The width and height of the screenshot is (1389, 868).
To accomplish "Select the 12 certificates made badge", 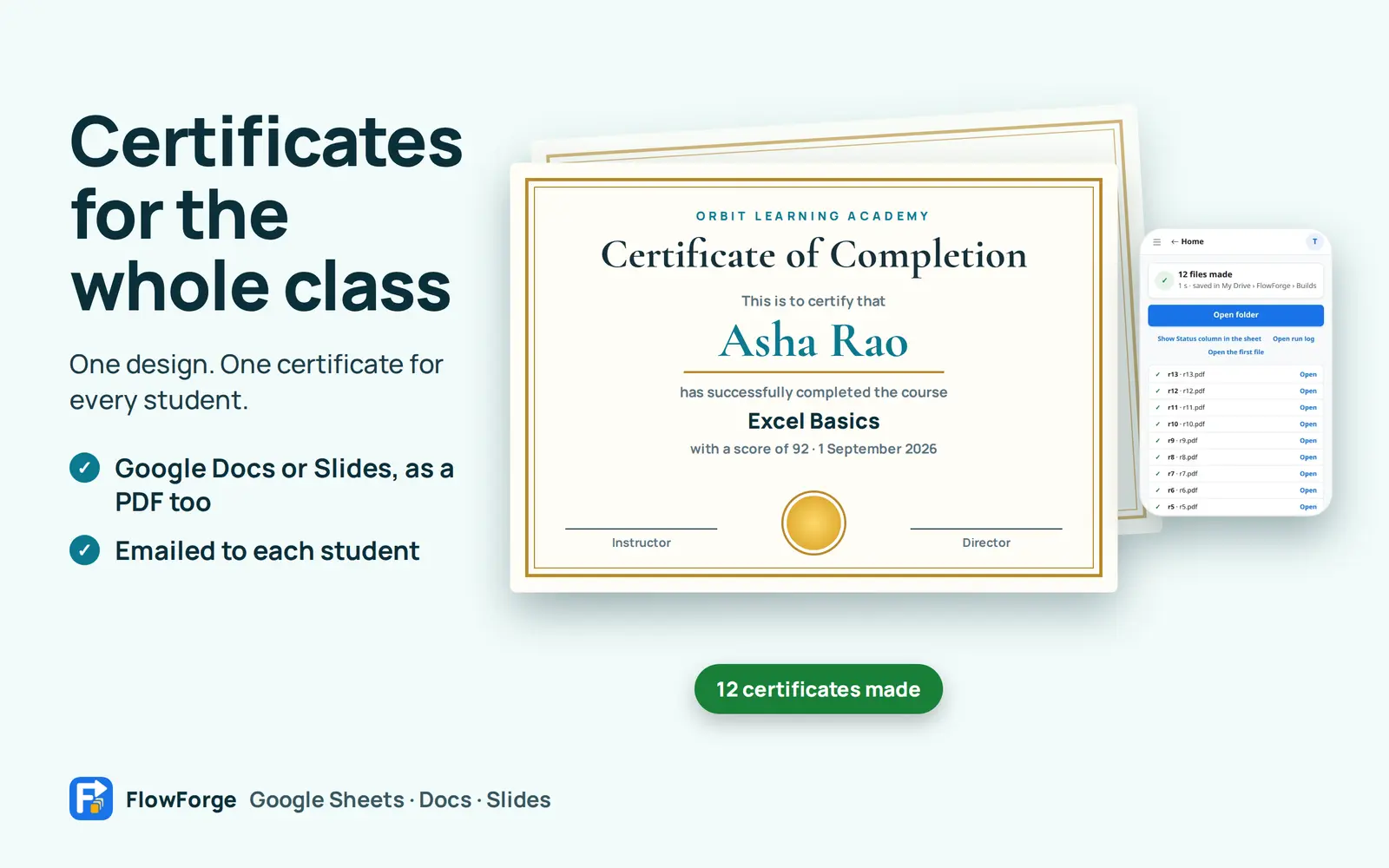I will tap(818, 689).
